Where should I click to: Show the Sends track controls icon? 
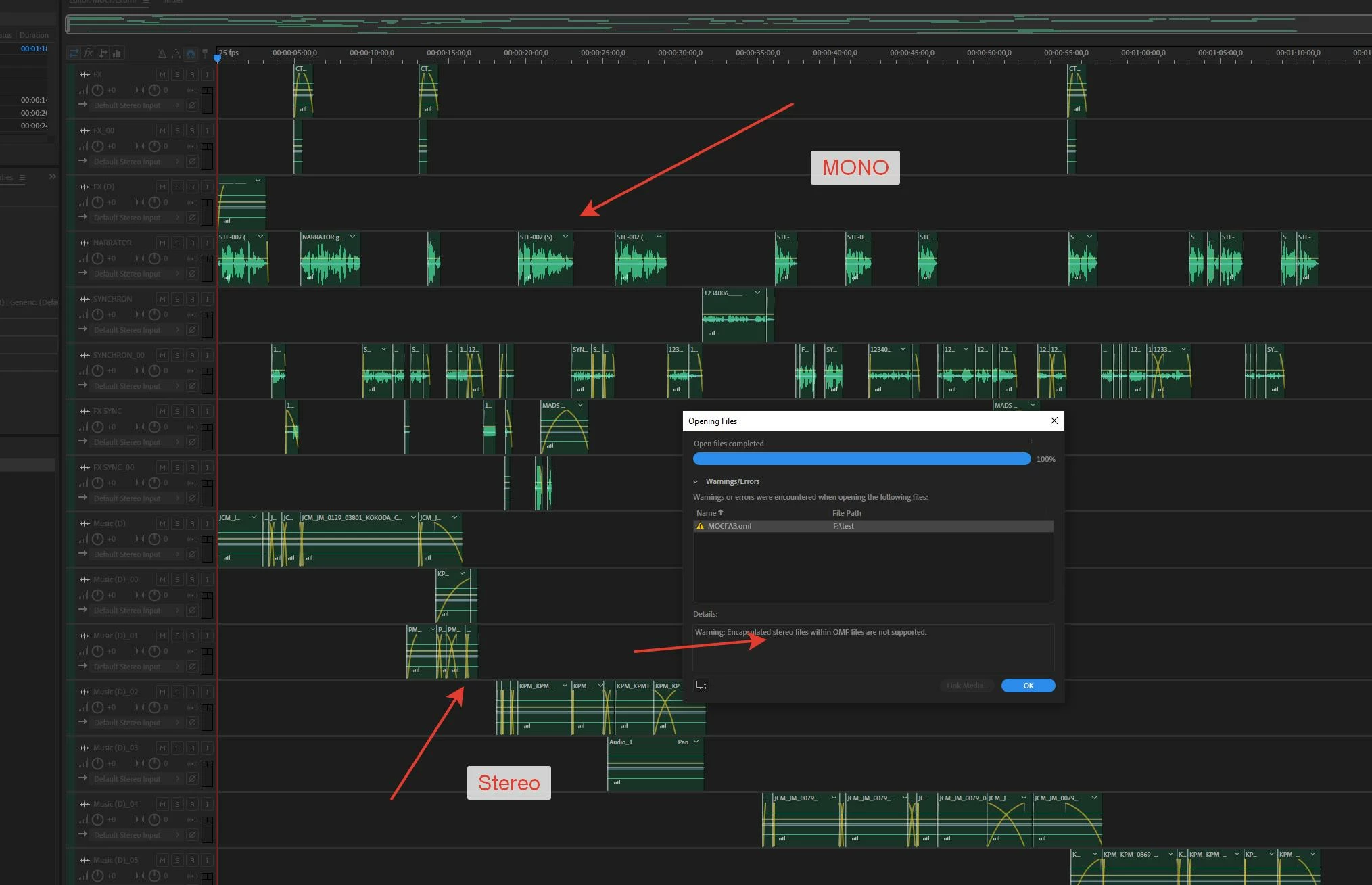[x=103, y=53]
